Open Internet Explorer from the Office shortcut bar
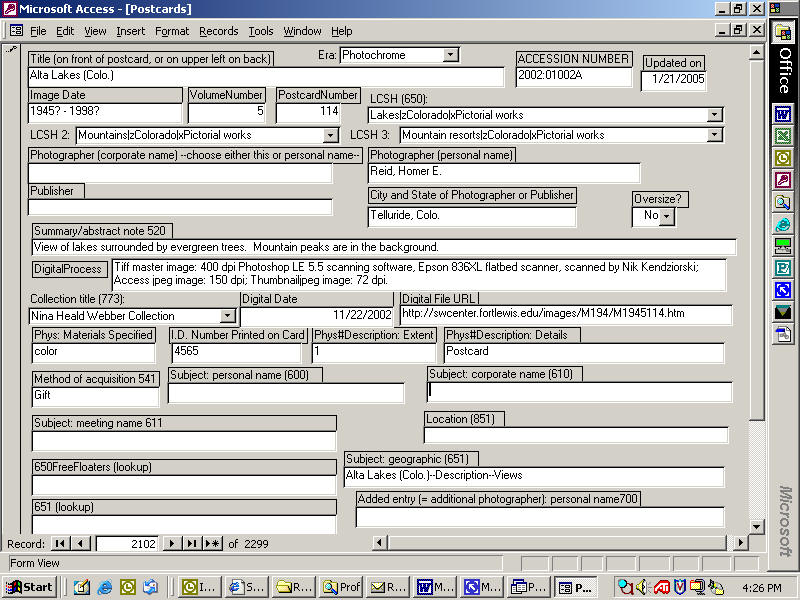The image size is (800, 600). (783, 224)
